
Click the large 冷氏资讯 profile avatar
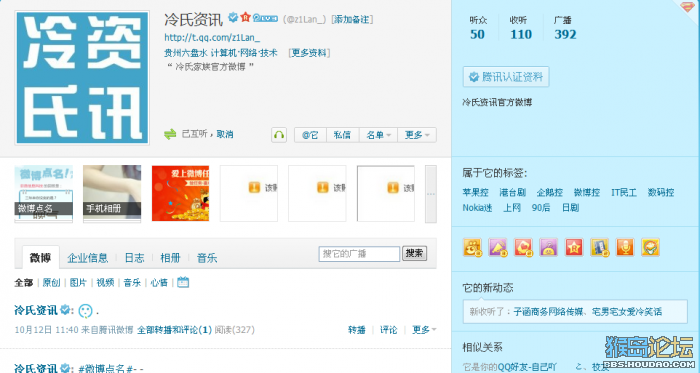82,78
